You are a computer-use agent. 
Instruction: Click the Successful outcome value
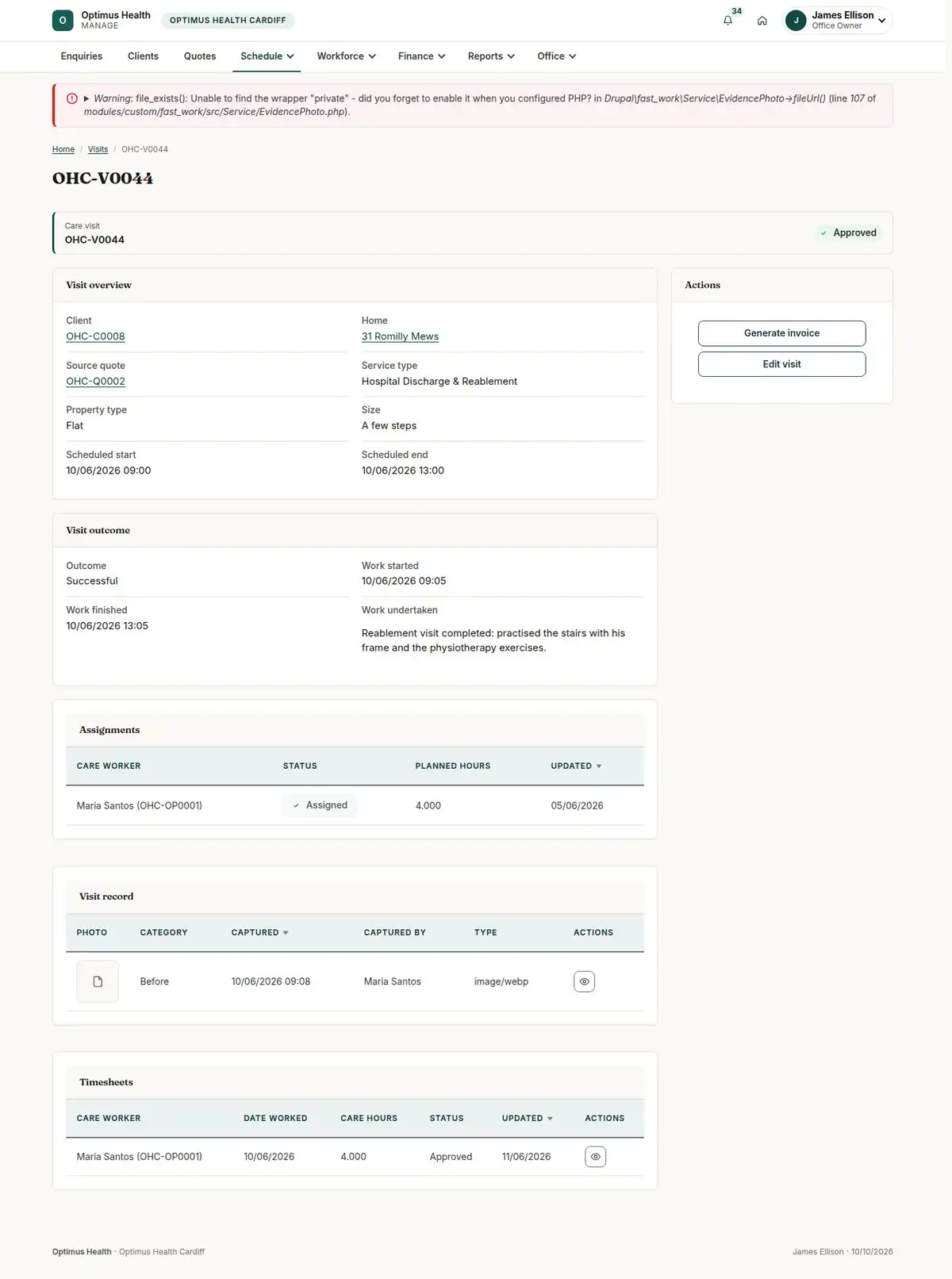(x=92, y=582)
